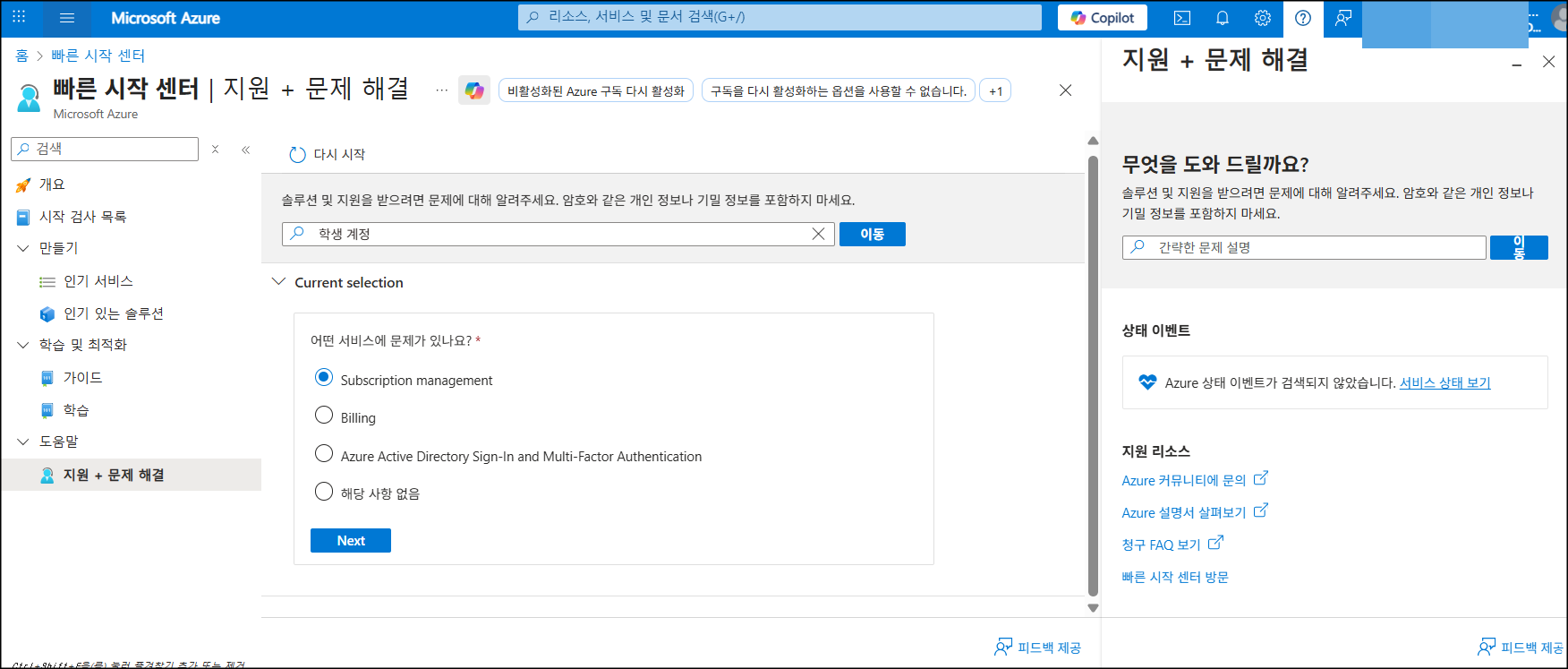Click the 이동 button next to 학생 계정
Screen dimensions: 1568x669
pyautogui.click(x=873, y=234)
